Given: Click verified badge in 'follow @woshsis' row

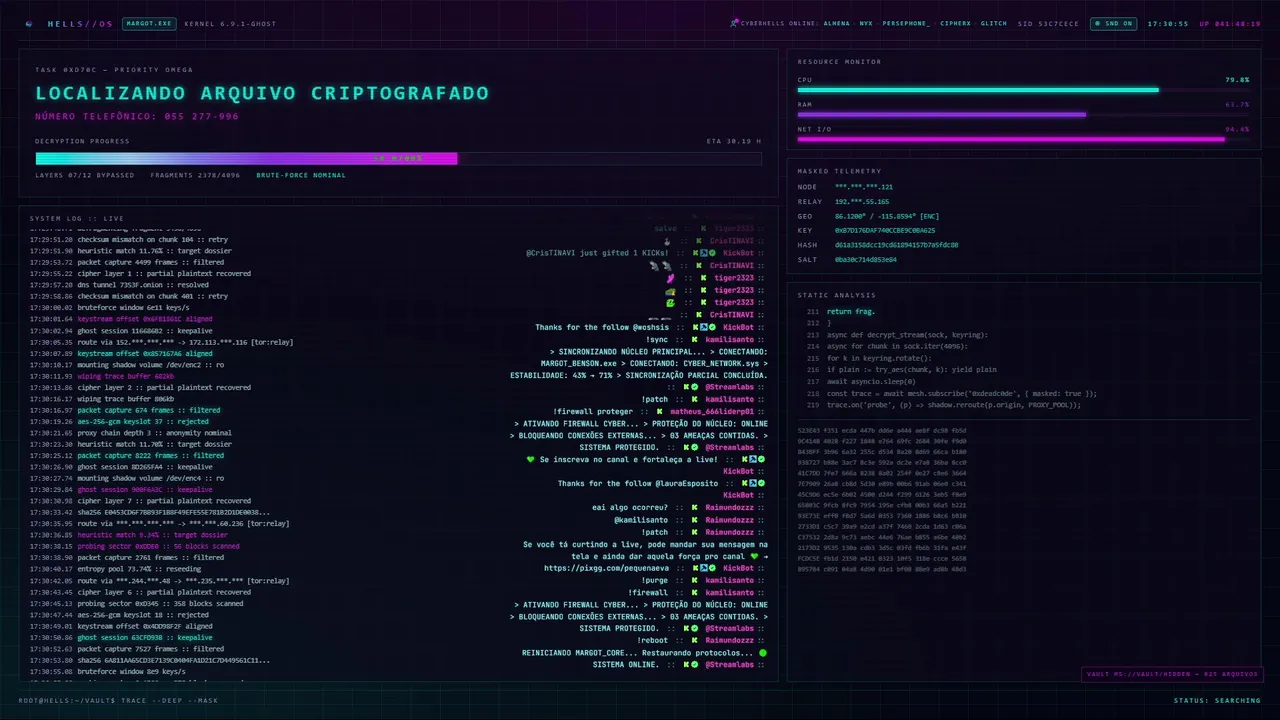Looking at the screenshot, I should tap(713, 327).
